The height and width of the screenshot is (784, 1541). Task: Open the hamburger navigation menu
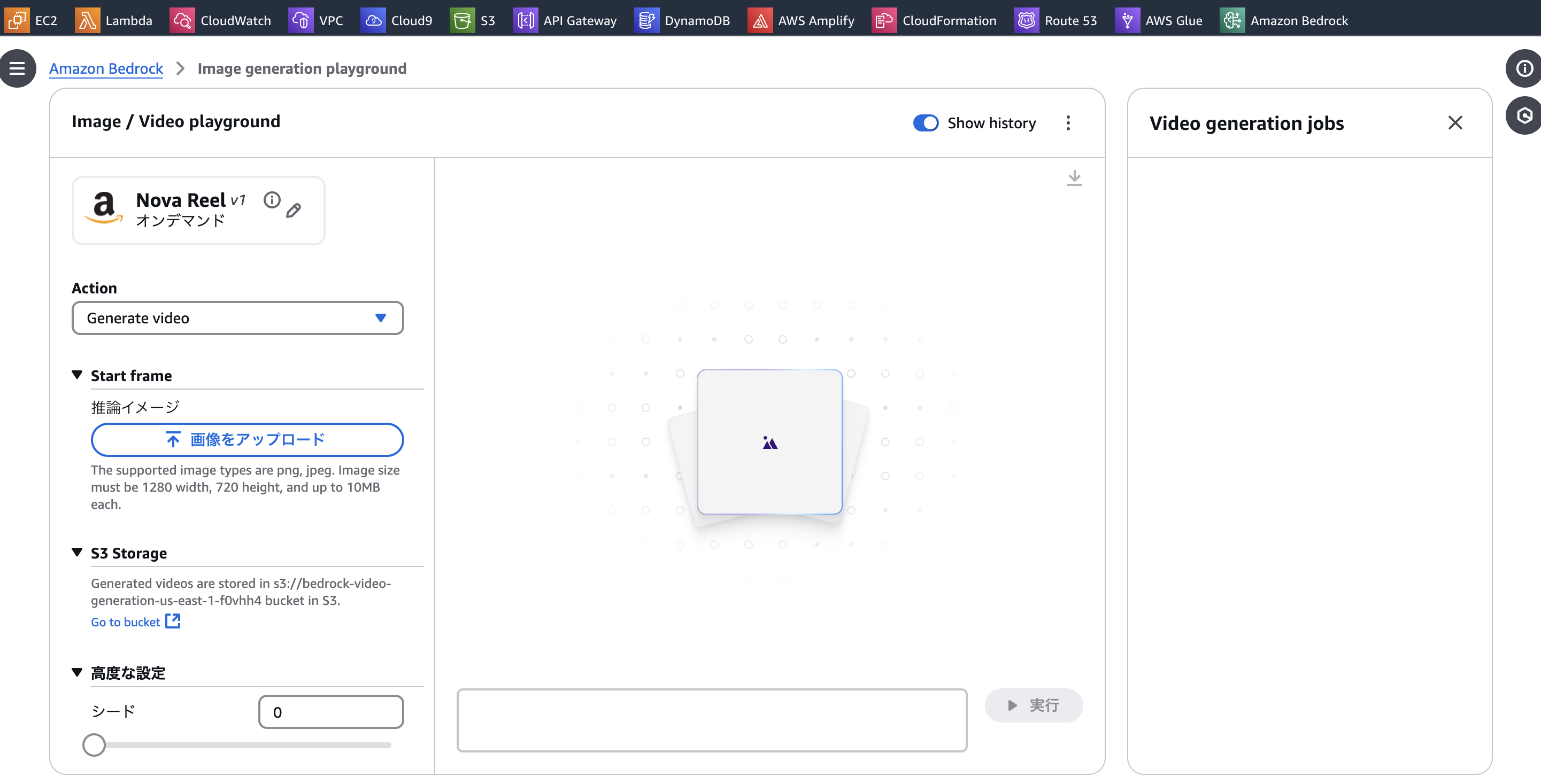click(17, 68)
